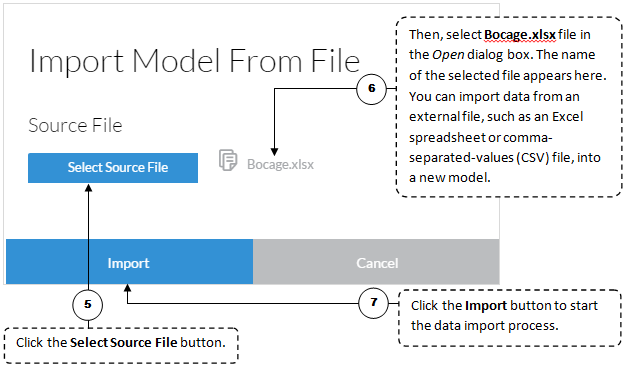Image resolution: width=635 pixels, height=373 pixels.
Task: Click arrowhead under Select Source File button
Action: click(x=88, y=188)
